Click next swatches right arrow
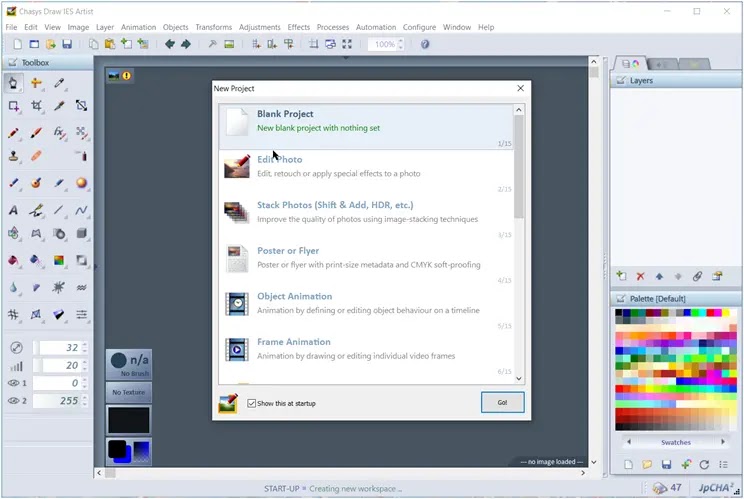 (723, 442)
